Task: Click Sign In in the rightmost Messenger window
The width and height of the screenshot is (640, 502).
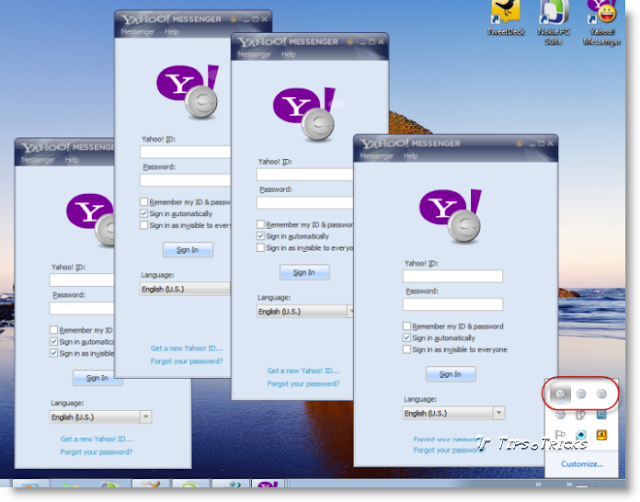Action: tap(451, 374)
